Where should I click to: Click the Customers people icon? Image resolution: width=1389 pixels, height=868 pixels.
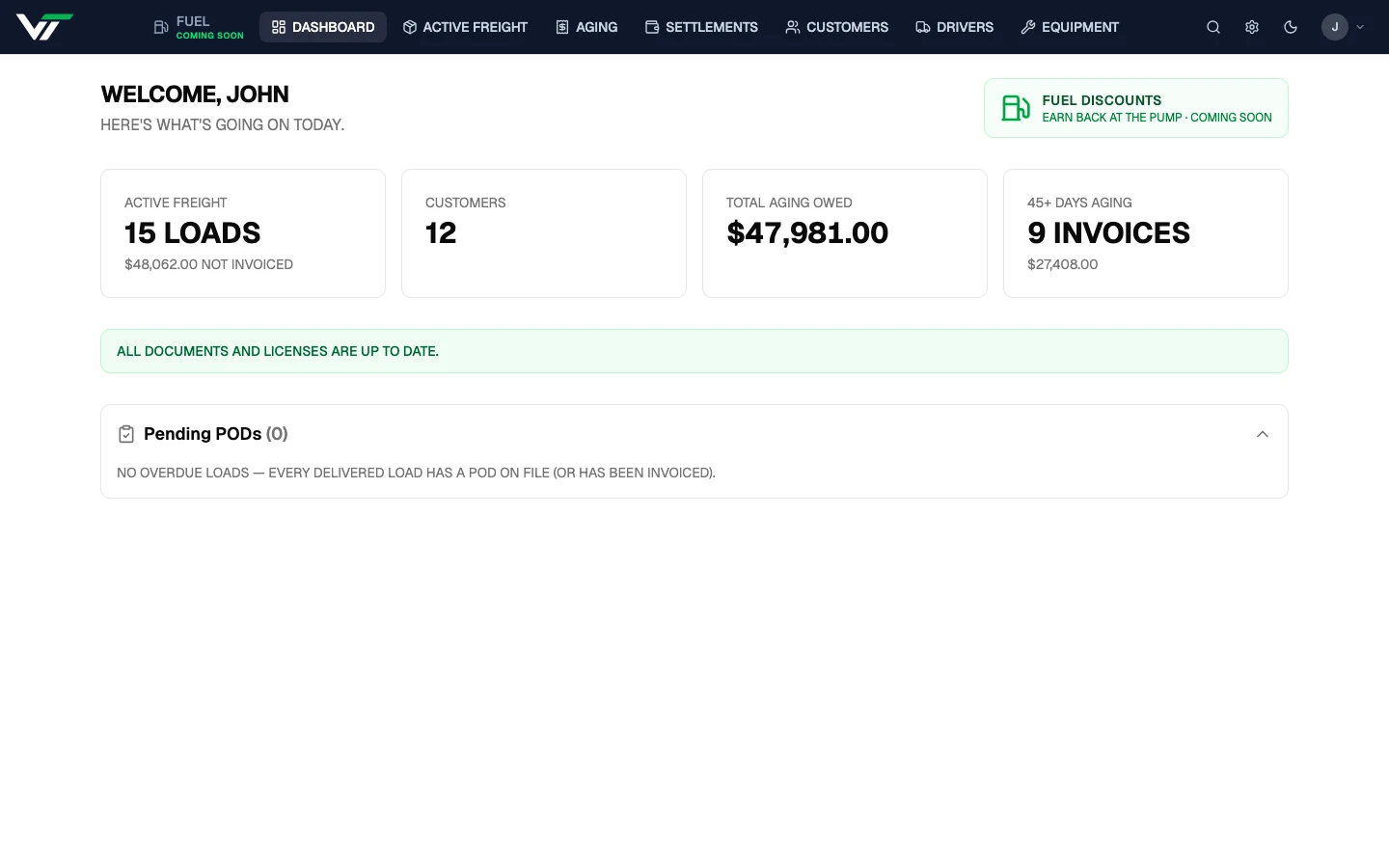coord(793,27)
